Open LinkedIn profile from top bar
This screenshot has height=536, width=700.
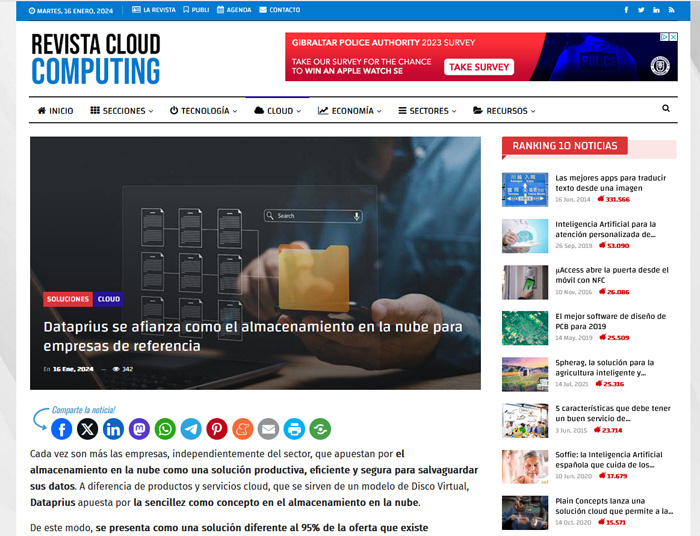pyautogui.click(x=656, y=10)
